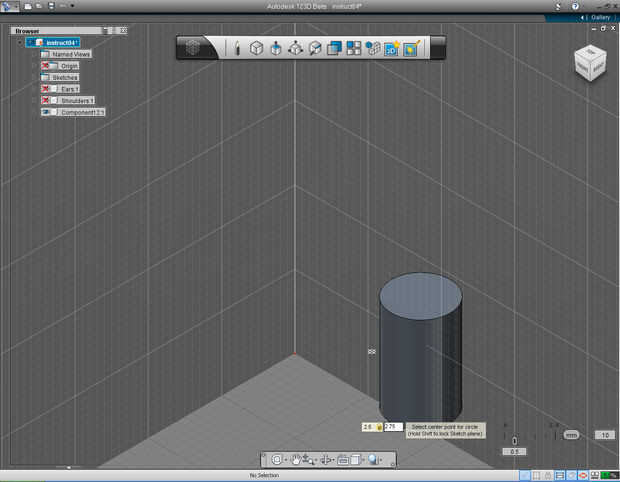Select Named Views in the browser

[x=66, y=54]
